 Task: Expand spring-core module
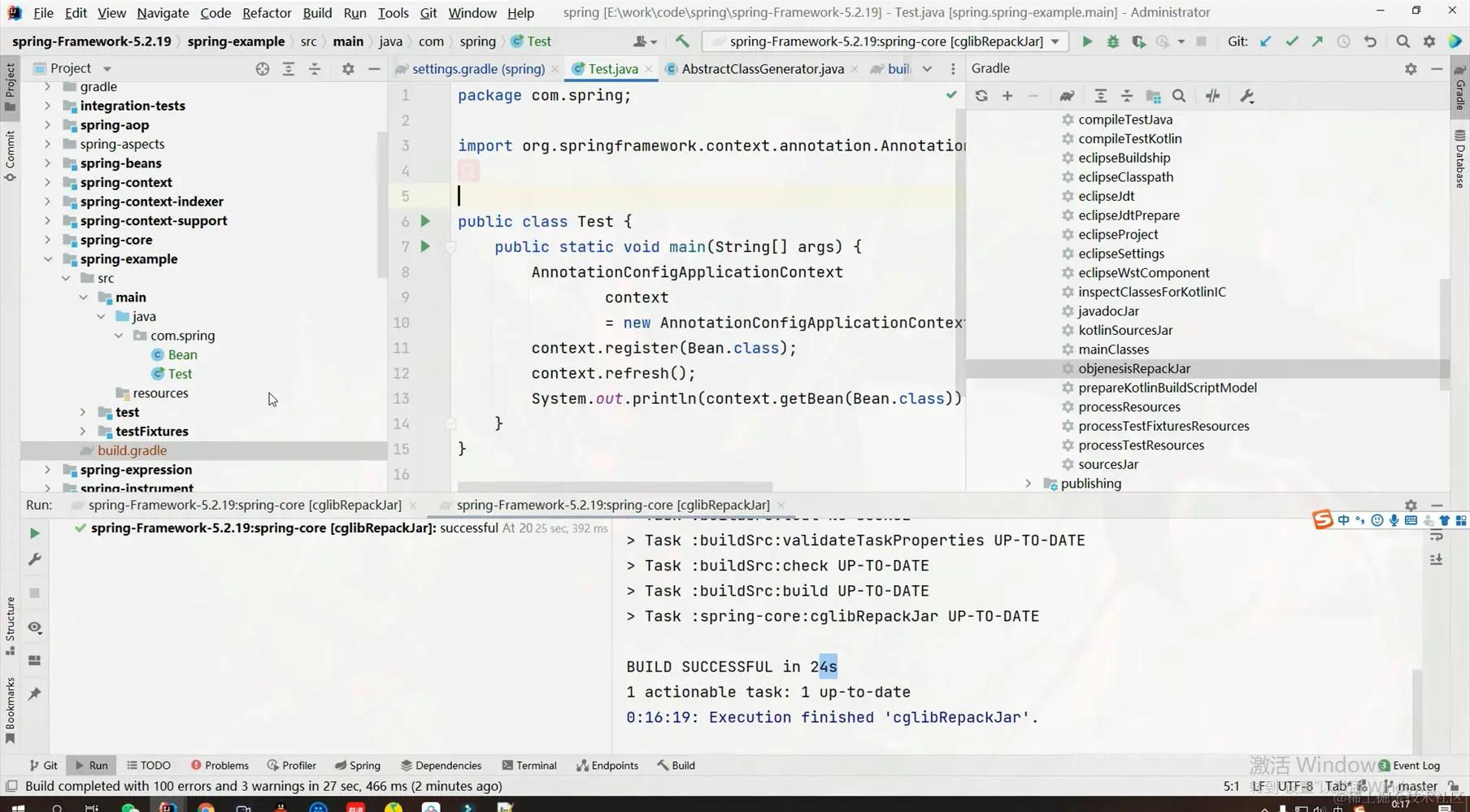(47, 240)
